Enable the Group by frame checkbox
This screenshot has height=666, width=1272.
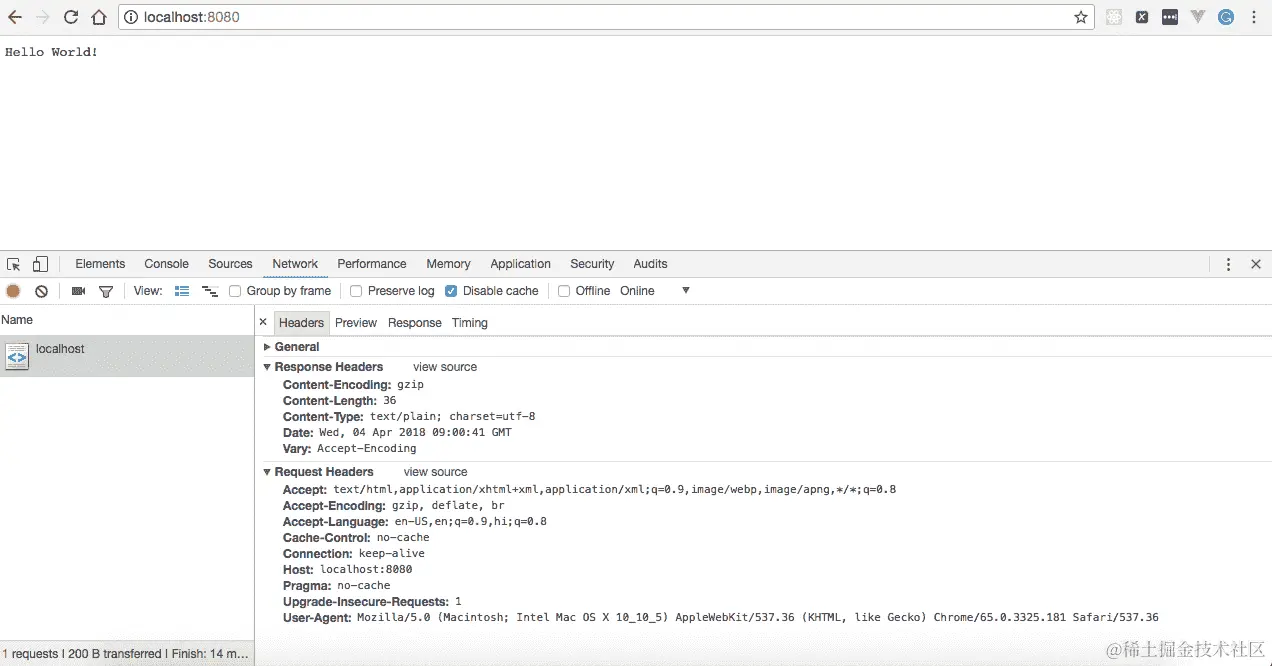pyautogui.click(x=235, y=291)
